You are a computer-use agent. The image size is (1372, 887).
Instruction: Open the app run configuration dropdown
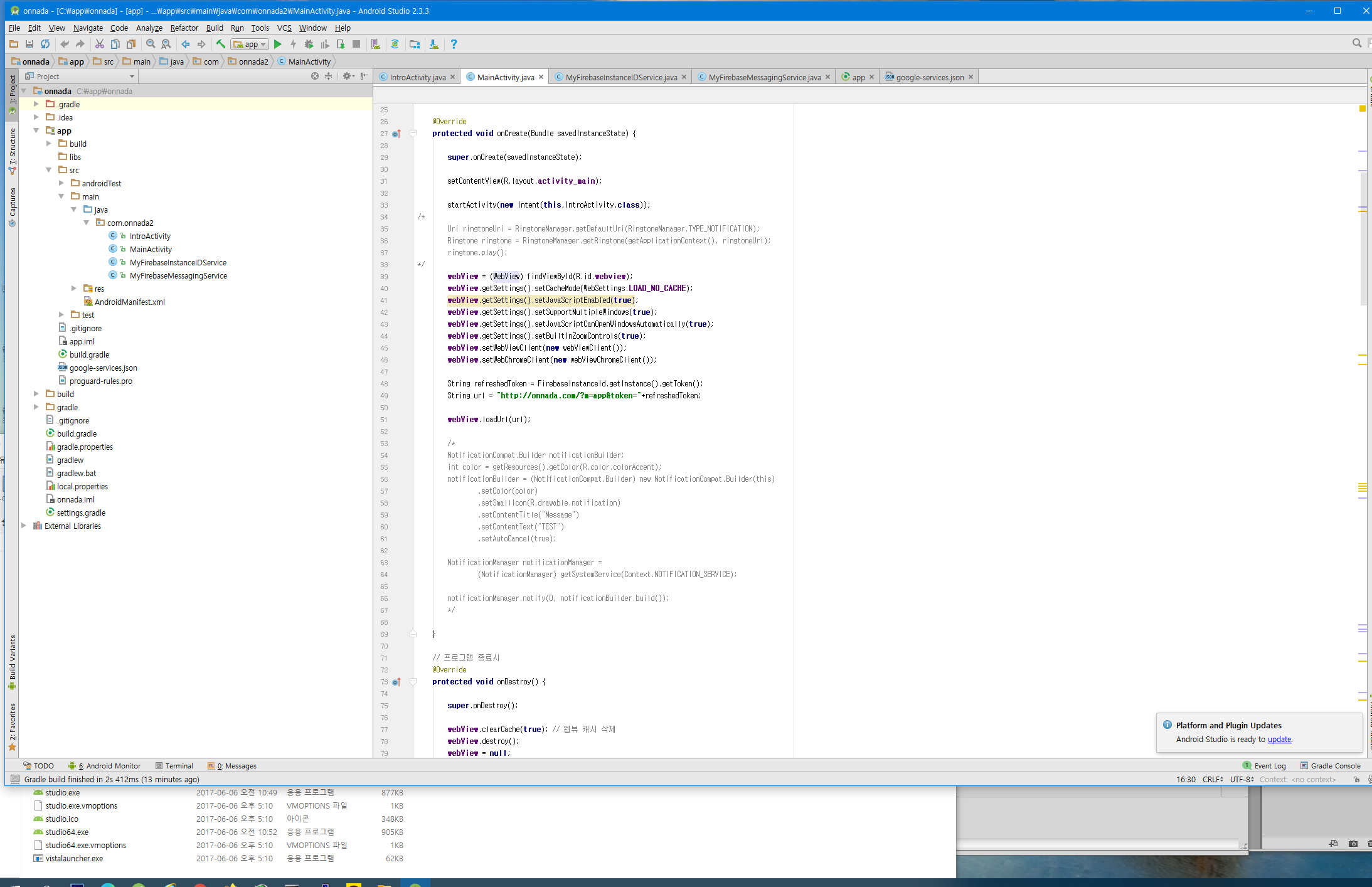click(x=250, y=44)
